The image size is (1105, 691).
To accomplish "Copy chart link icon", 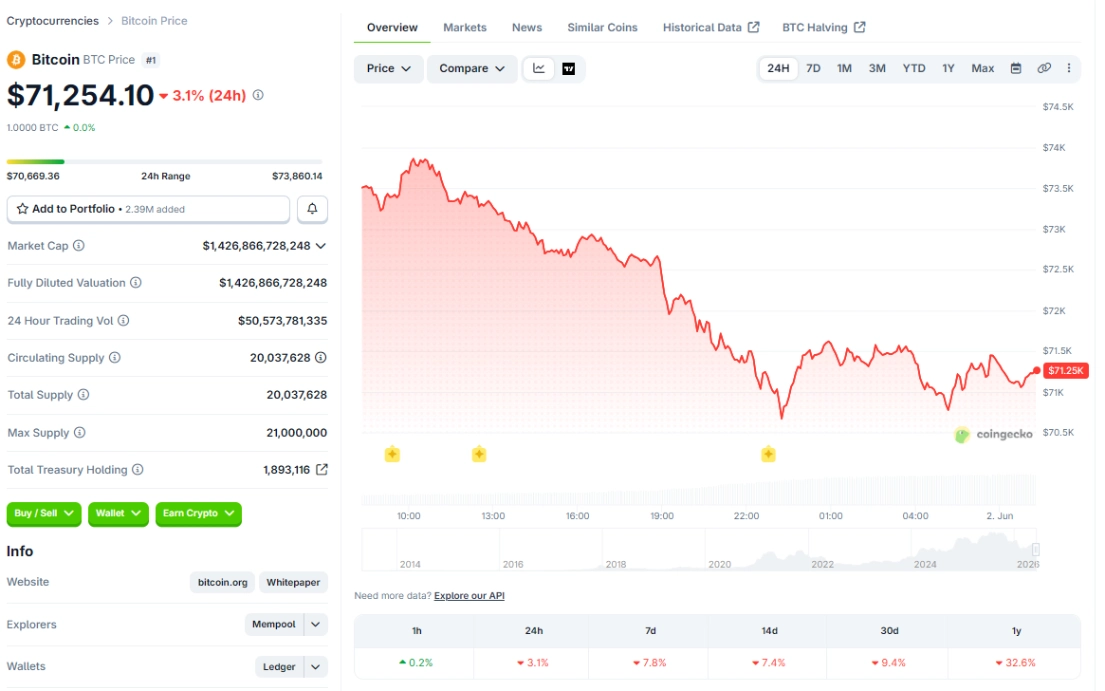I will (1044, 68).
